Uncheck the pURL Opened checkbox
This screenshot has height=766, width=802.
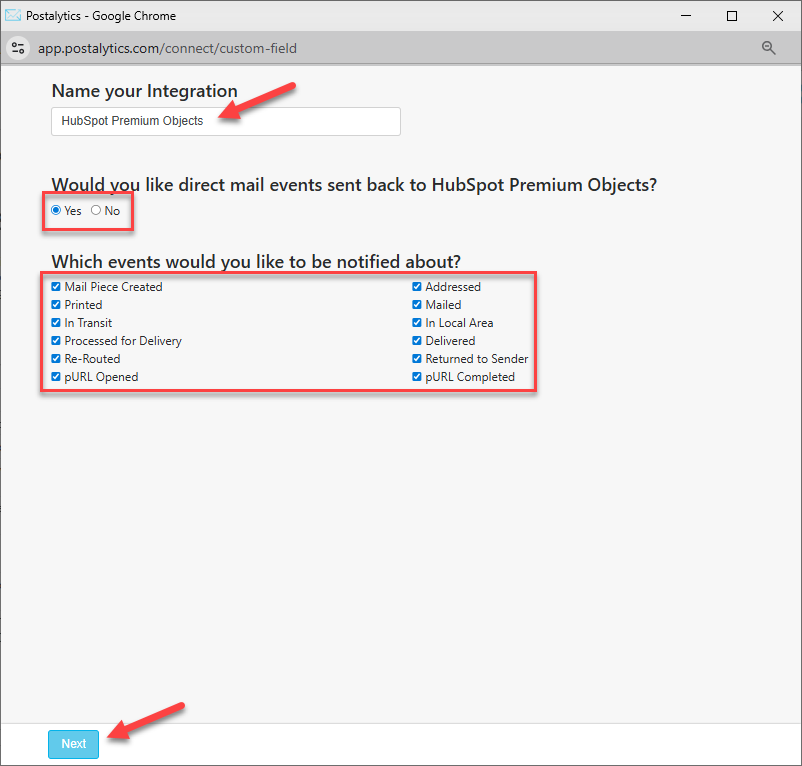56,376
